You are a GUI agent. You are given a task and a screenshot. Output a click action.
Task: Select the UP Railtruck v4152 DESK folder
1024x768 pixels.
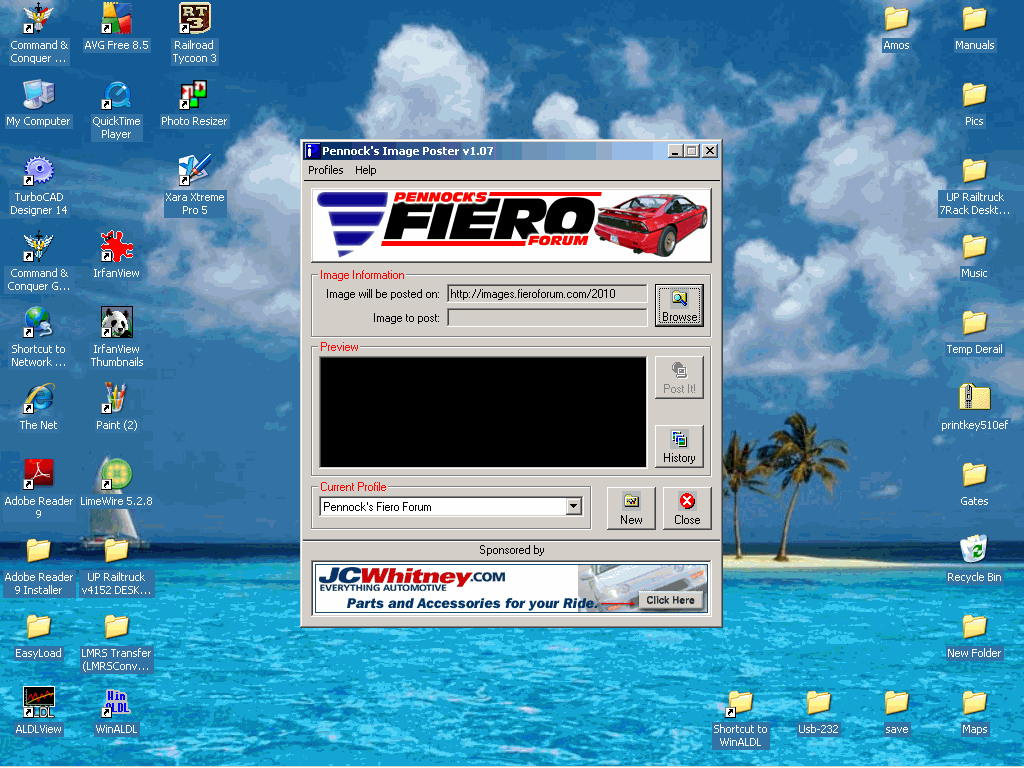pos(116,567)
